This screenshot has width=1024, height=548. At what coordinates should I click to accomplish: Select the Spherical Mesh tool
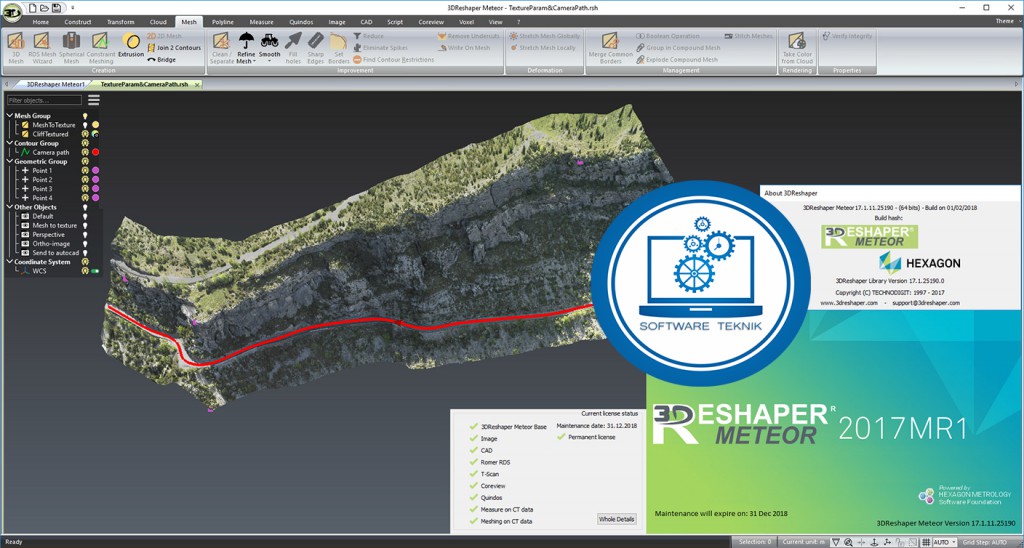[72, 48]
